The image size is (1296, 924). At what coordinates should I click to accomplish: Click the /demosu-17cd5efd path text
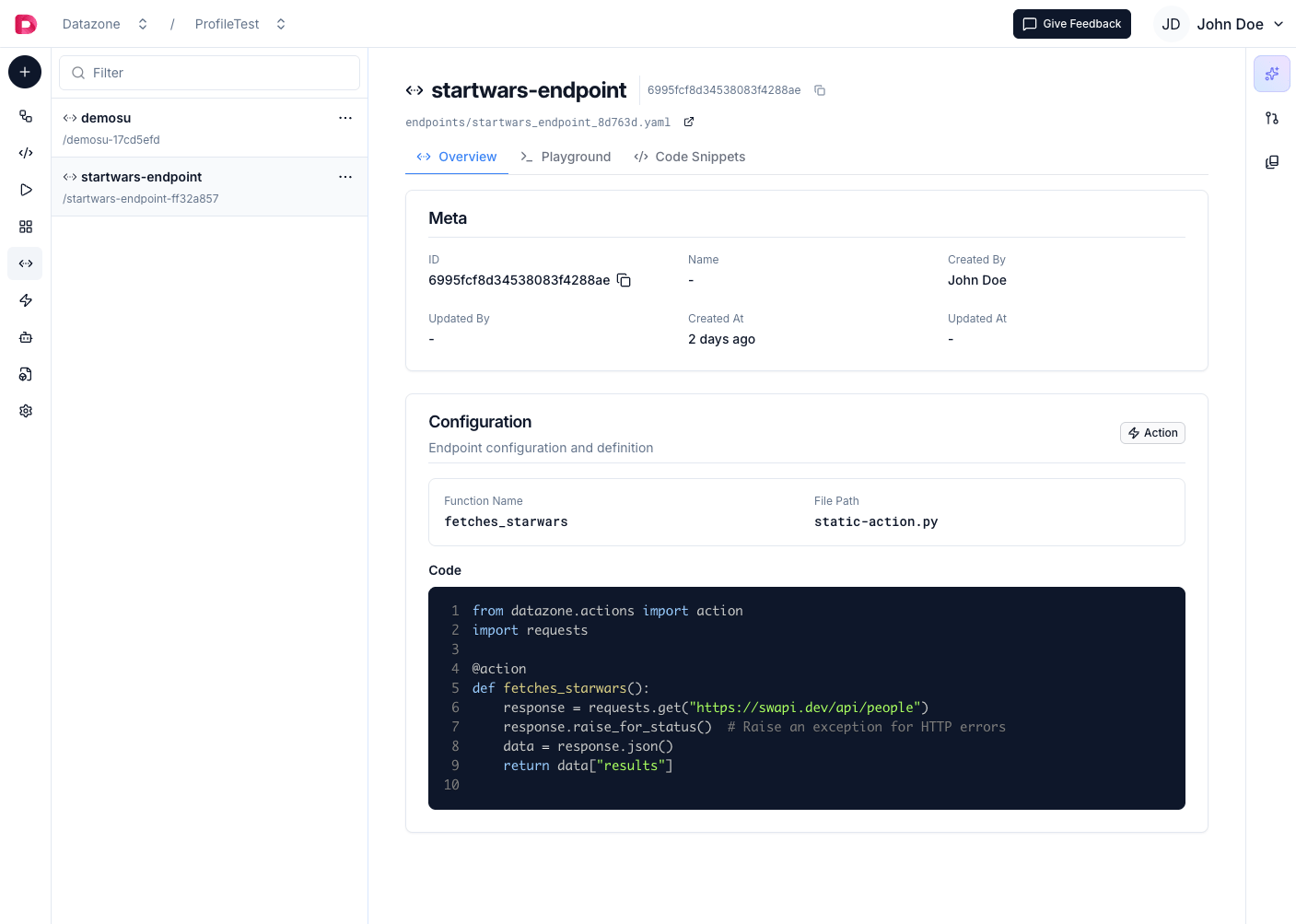click(x=111, y=140)
